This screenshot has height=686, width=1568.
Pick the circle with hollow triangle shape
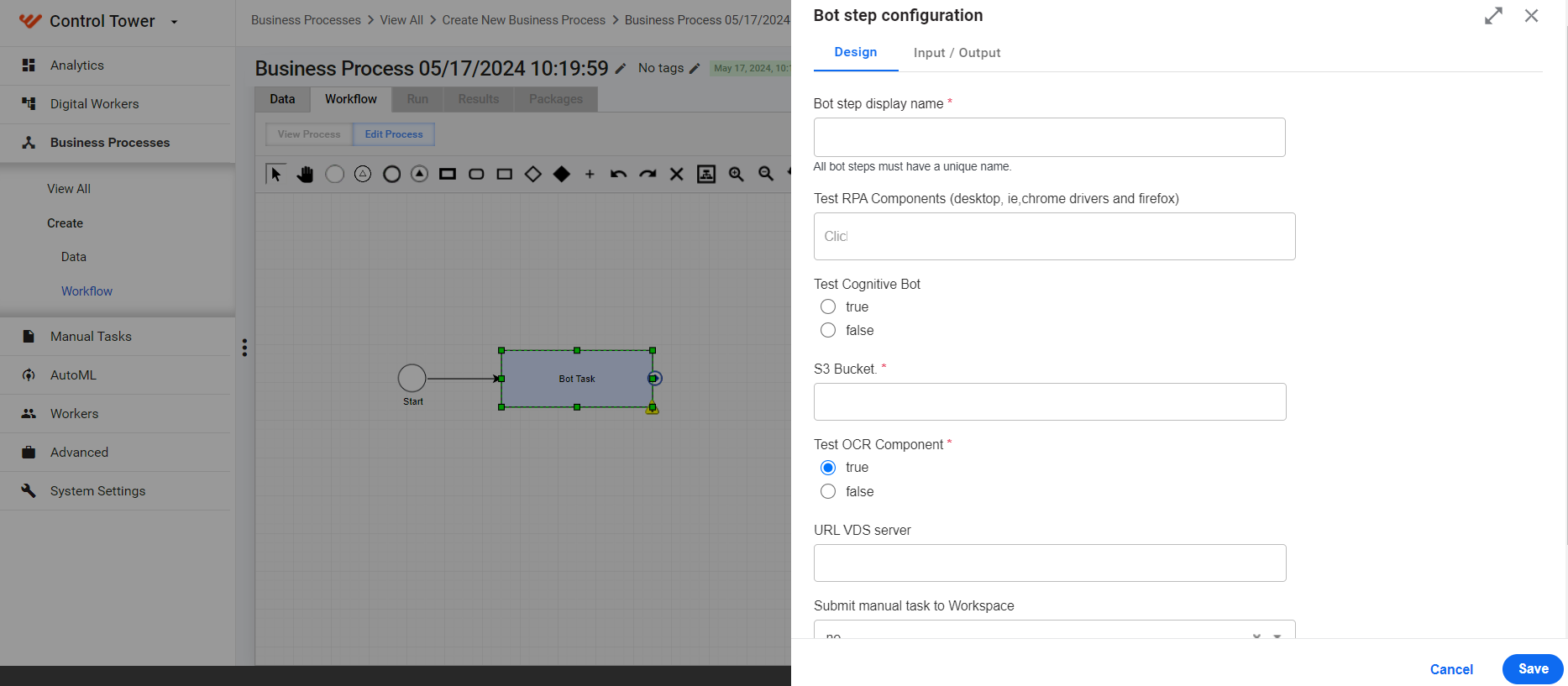coord(363,174)
